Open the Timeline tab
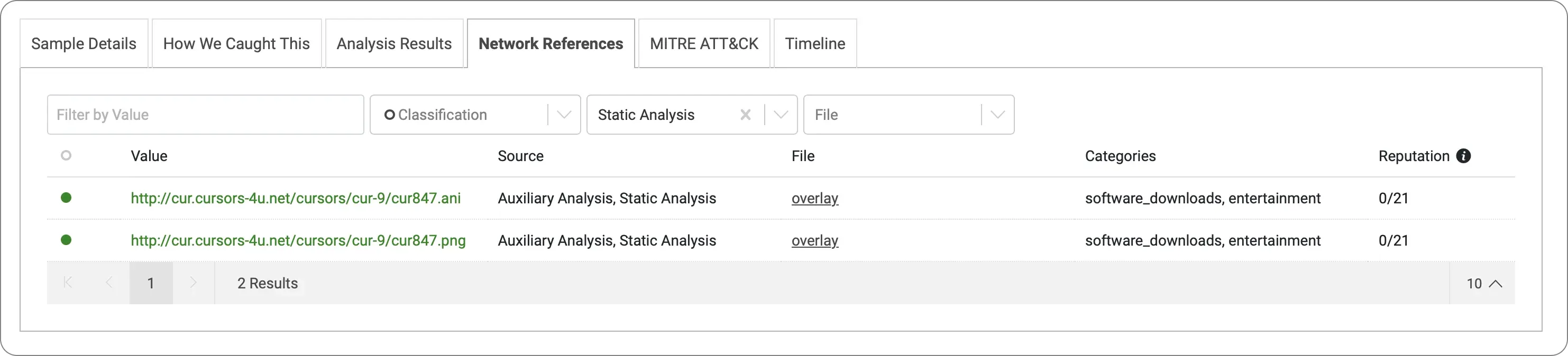 coord(814,44)
